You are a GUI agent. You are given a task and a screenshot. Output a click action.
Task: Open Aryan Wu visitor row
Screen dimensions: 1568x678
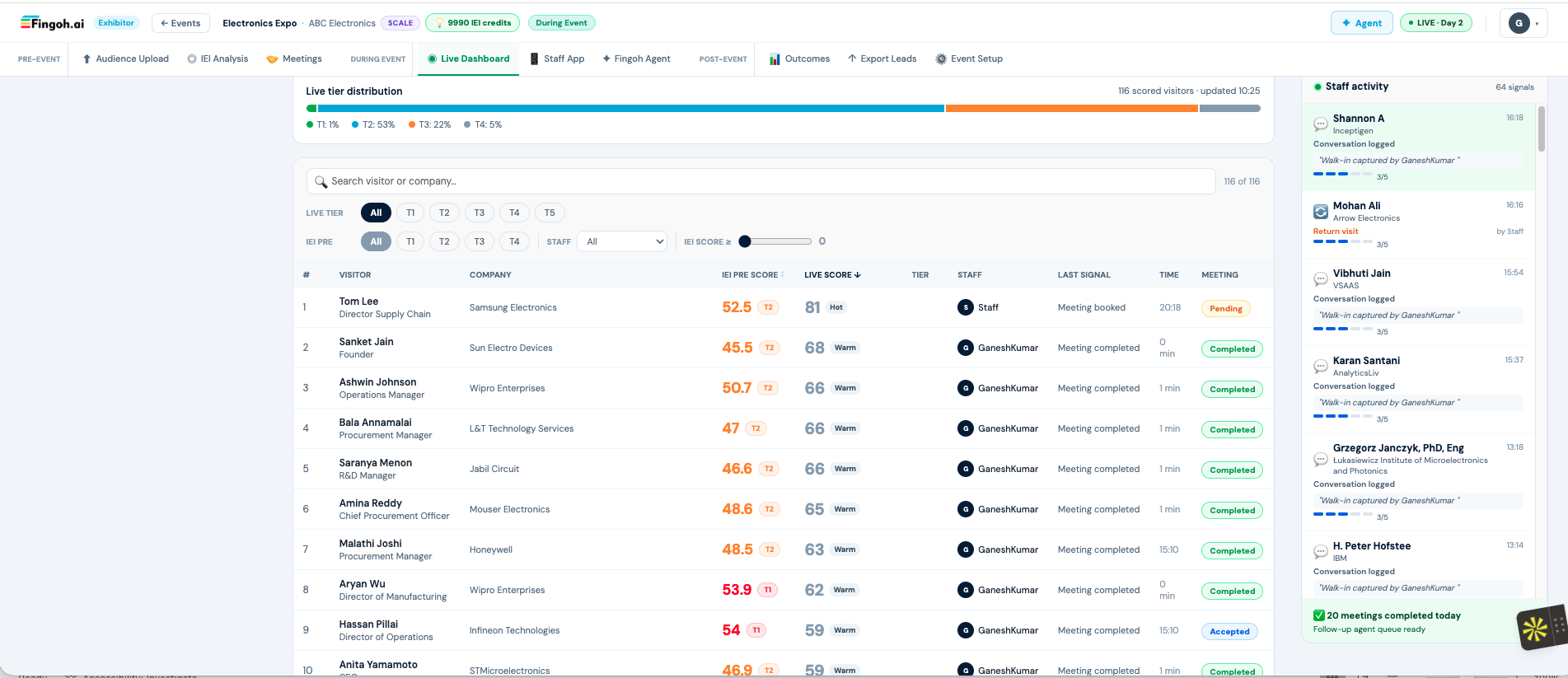point(784,590)
